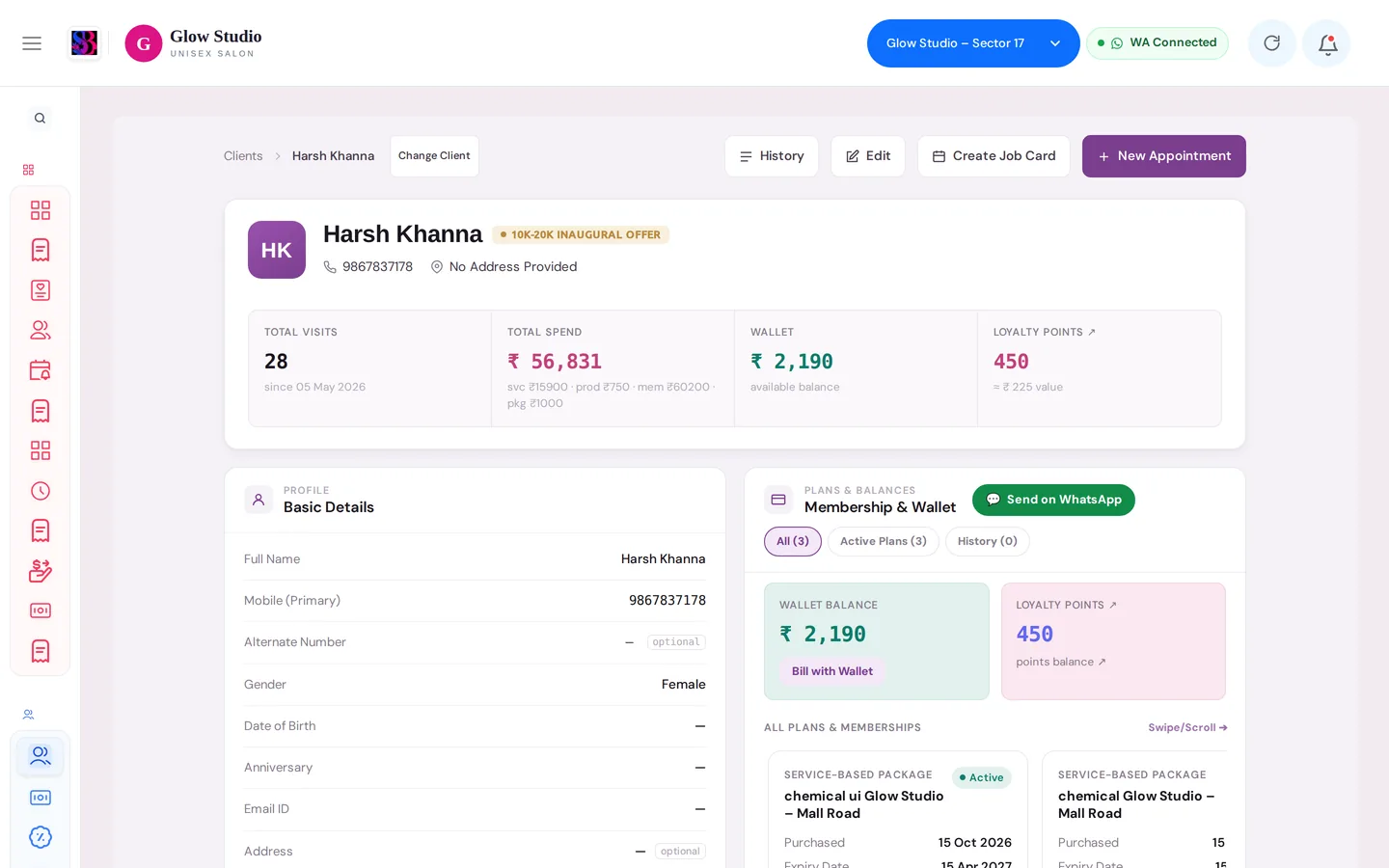Switch to History (0) tab
1389x868 pixels.
point(988,541)
